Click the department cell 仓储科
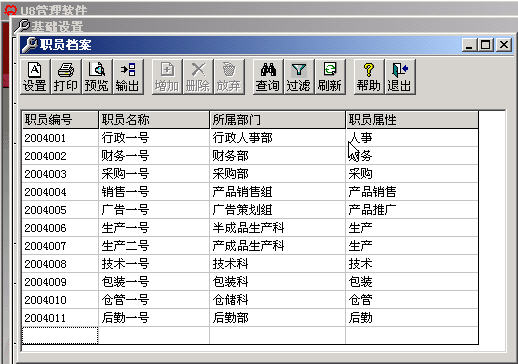This screenshot has height=364, width=518. click(x=278, y=300)
